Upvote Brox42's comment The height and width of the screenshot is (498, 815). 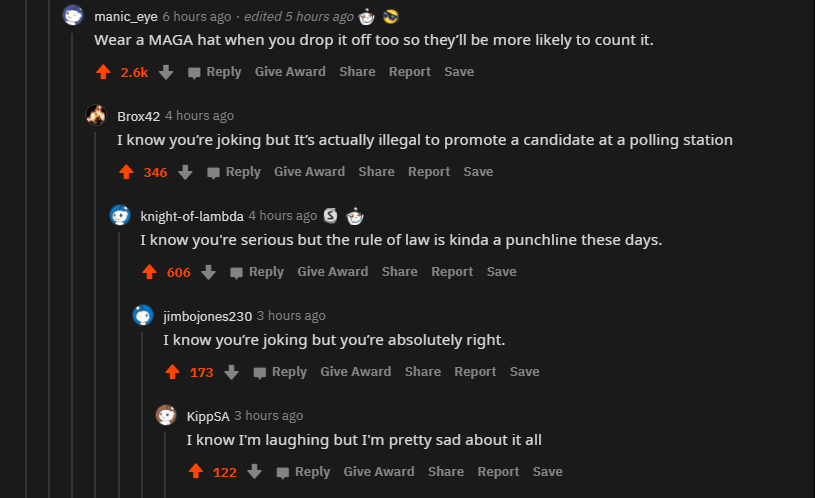[x=126, y=172]
